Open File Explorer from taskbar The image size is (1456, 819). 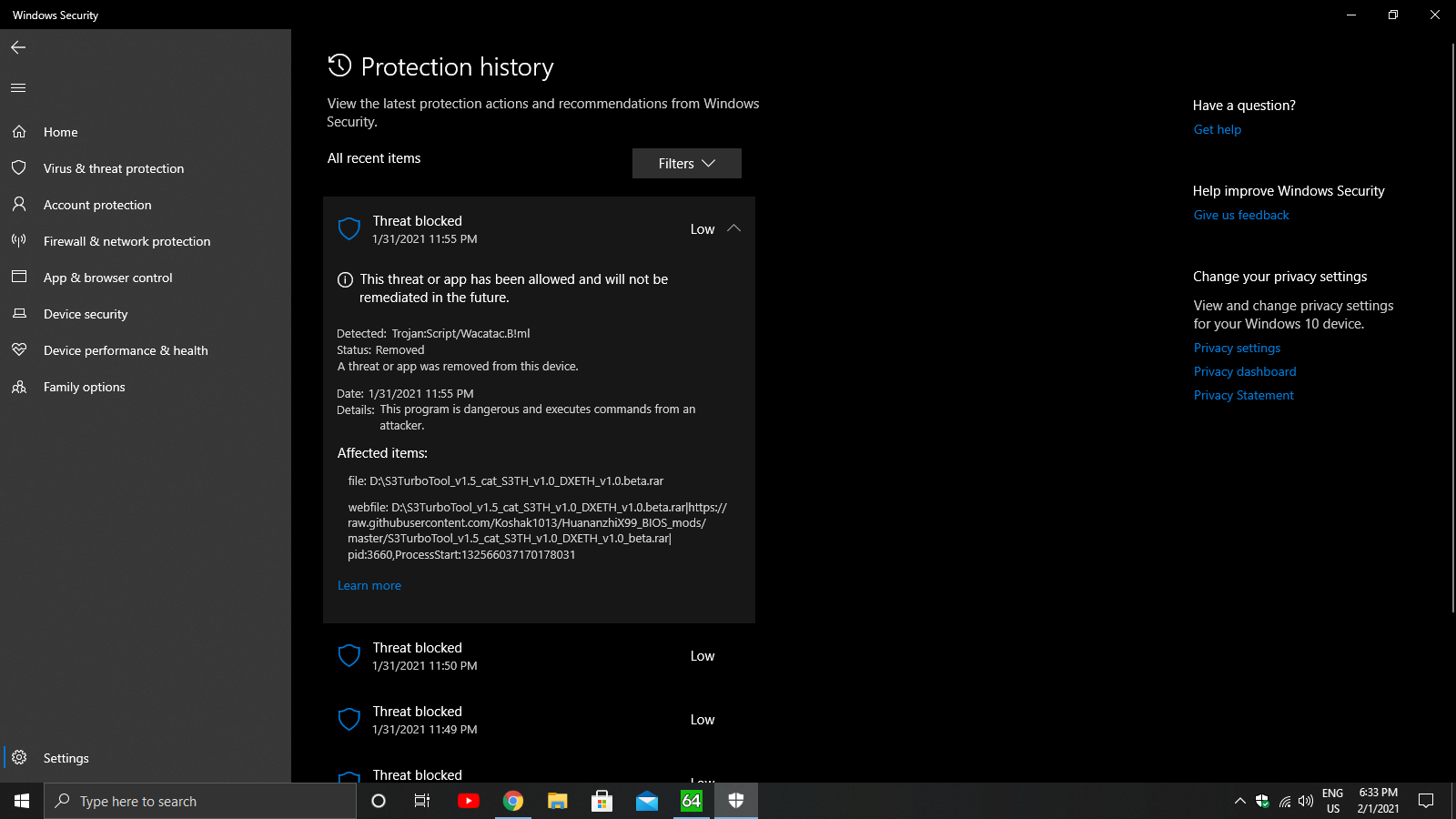(558, 801)
